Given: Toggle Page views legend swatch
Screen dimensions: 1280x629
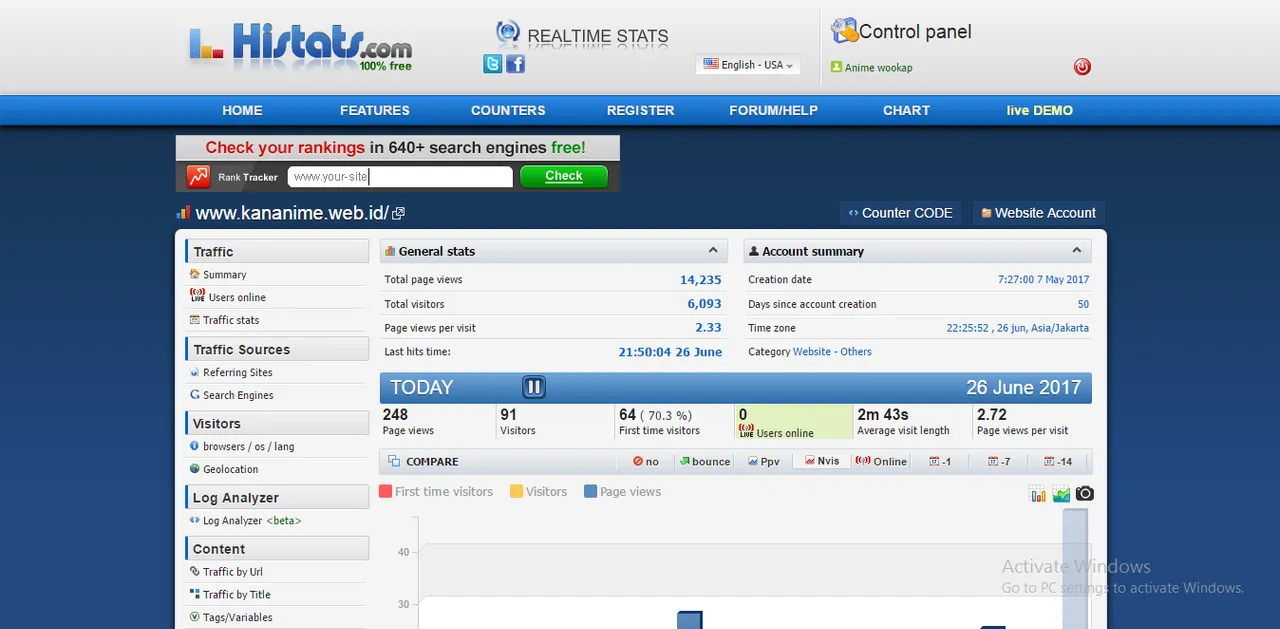Looking at the screenshot, I should tap(591, 492).
